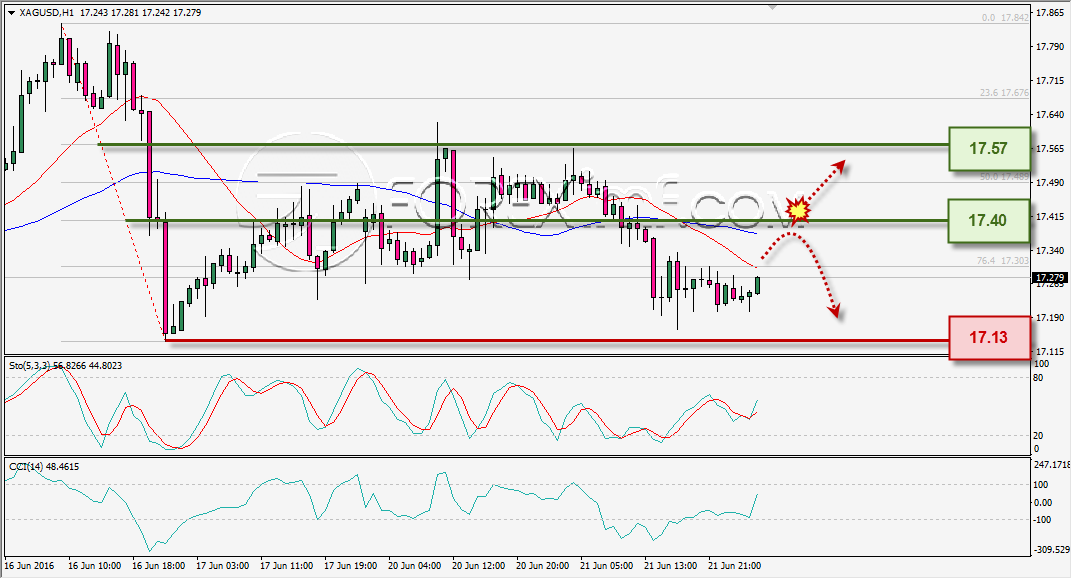Click time axis label 20 Jun 04:00

(x=414, y=566)
